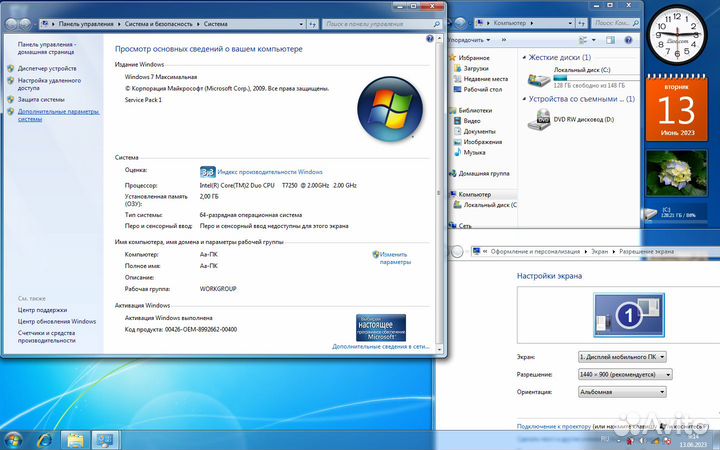Open the view options icon in Computer window
720x450 pixels.
tap(583, 40)
